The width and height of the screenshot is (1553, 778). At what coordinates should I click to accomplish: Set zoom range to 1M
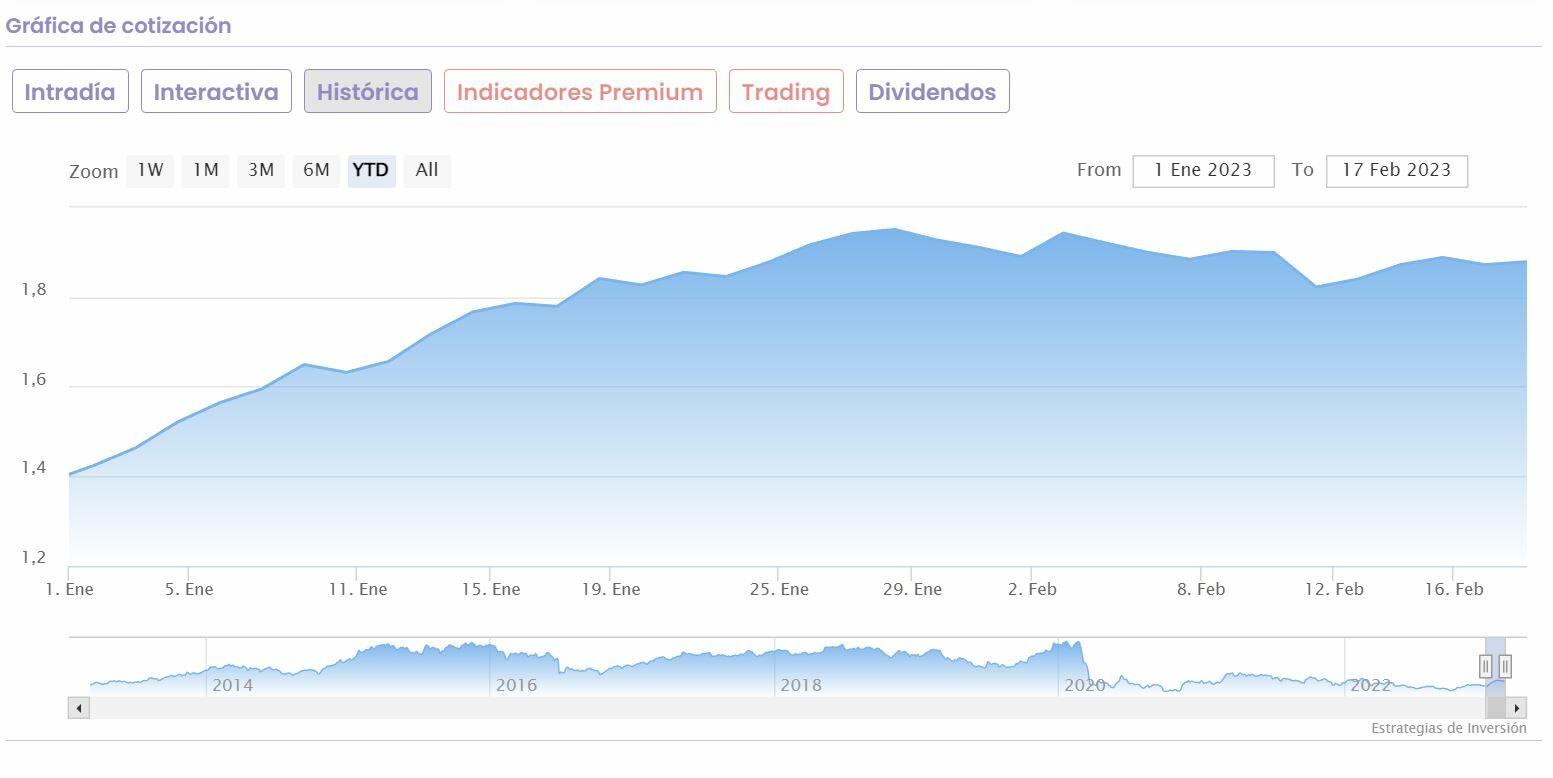[x=206, y=170]
